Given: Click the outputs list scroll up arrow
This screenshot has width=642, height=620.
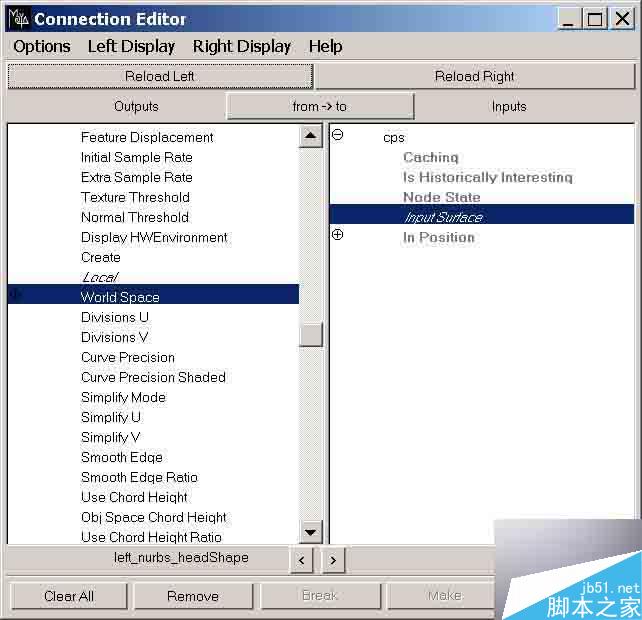Looking at the screenshot, I should (311, 136).
